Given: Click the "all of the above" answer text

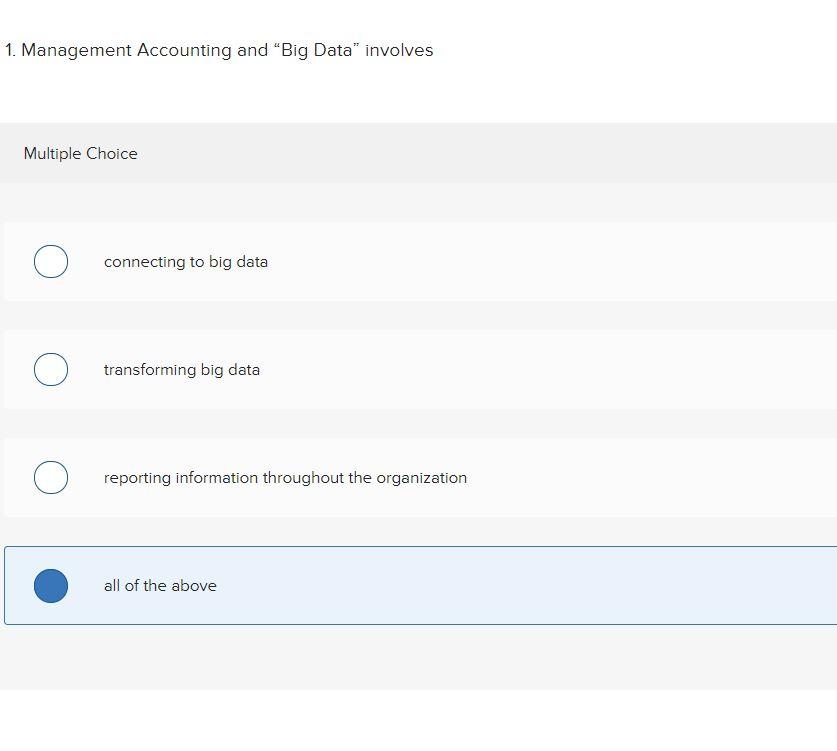Looking at the screenshot, I should 160,585.
